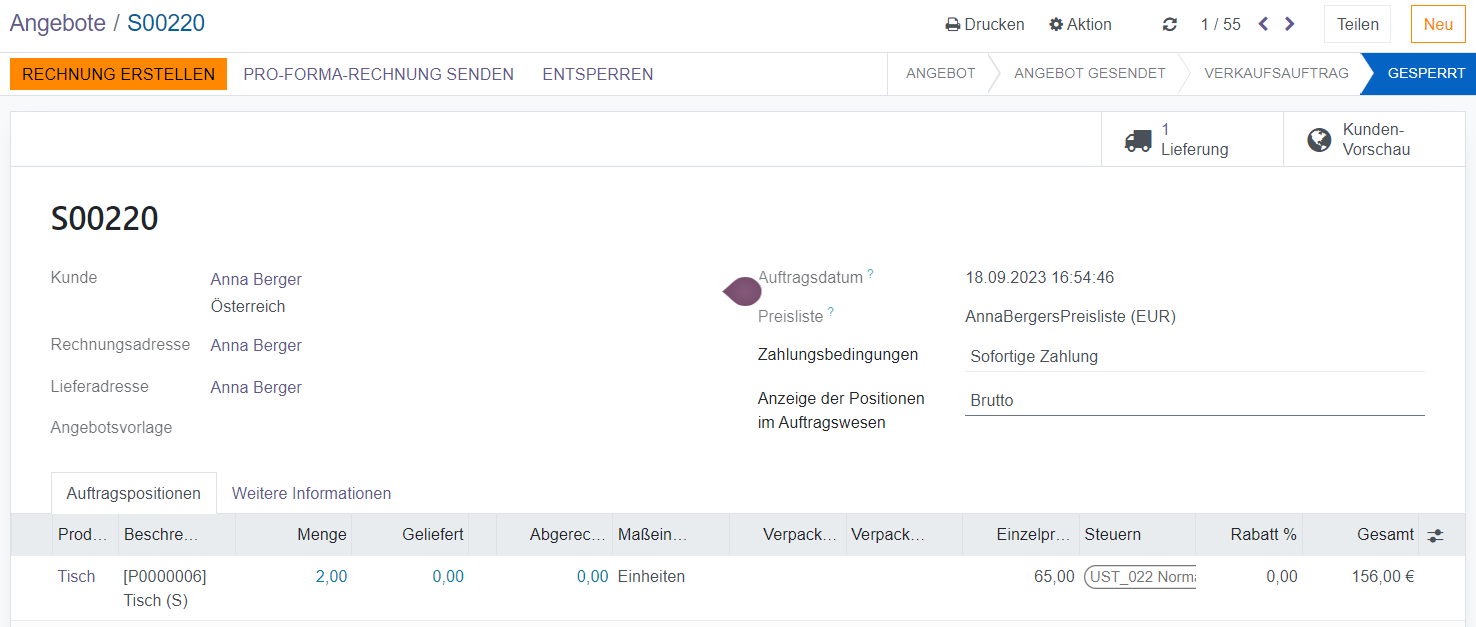Click Angebote breadcrumb link
The height and width of the screenshot is (627, 1476).
click(57, 24)
